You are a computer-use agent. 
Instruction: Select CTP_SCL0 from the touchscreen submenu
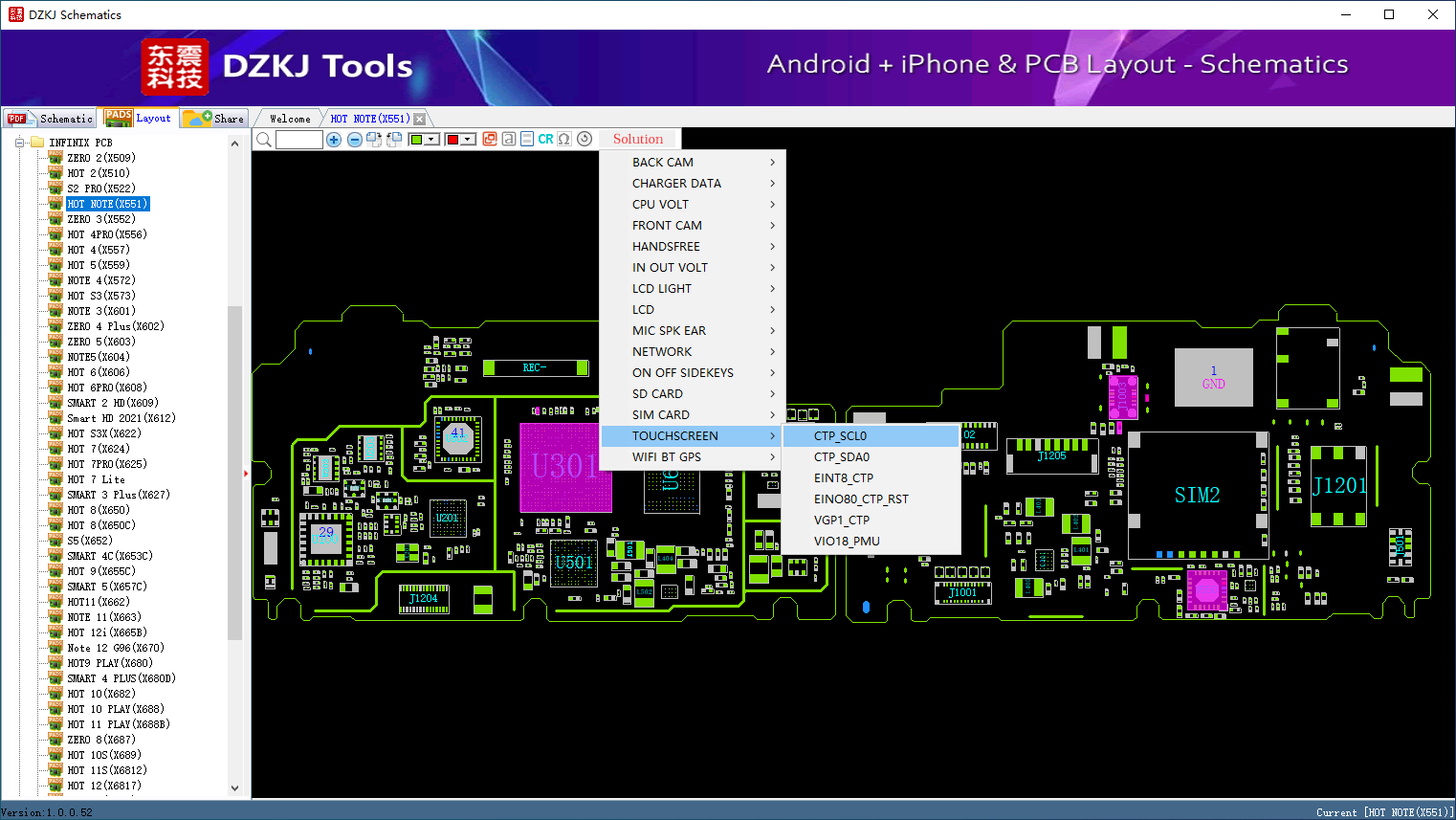[x=871, y=436]
